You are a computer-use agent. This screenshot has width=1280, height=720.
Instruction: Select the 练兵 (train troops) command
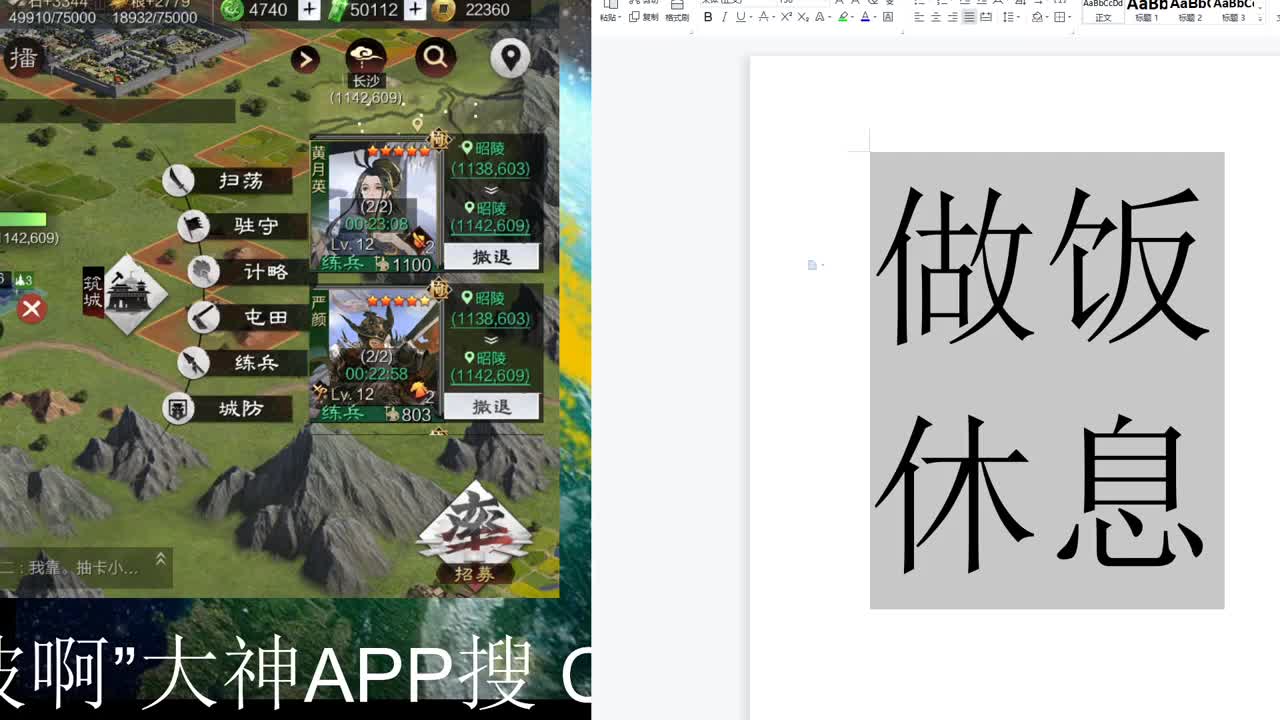click(241, 362)
